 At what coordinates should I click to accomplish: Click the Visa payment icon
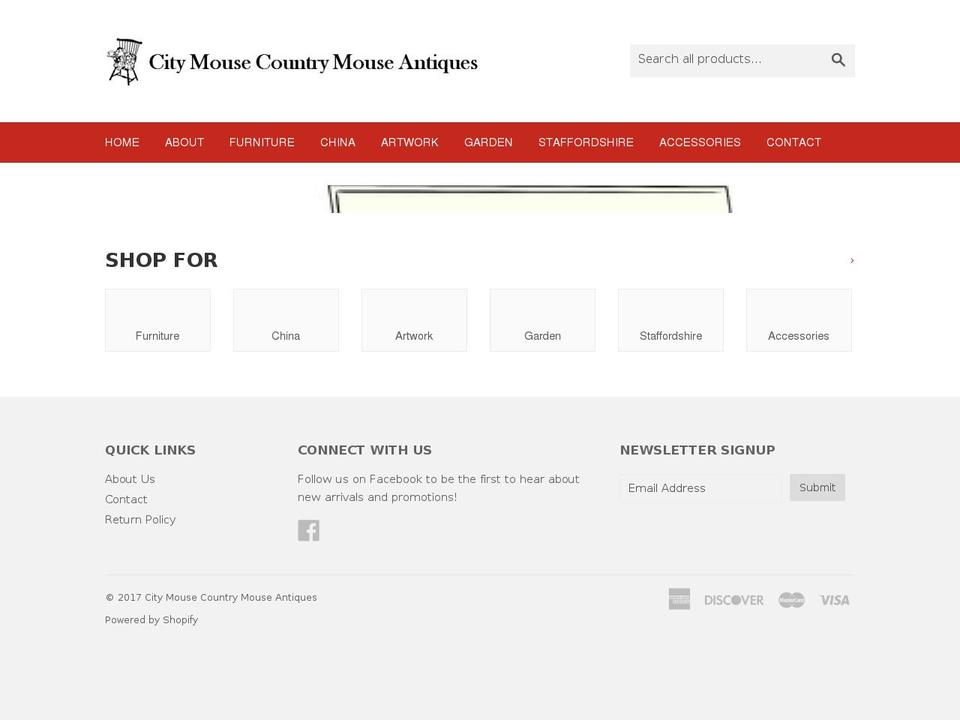tap(834, 599)
